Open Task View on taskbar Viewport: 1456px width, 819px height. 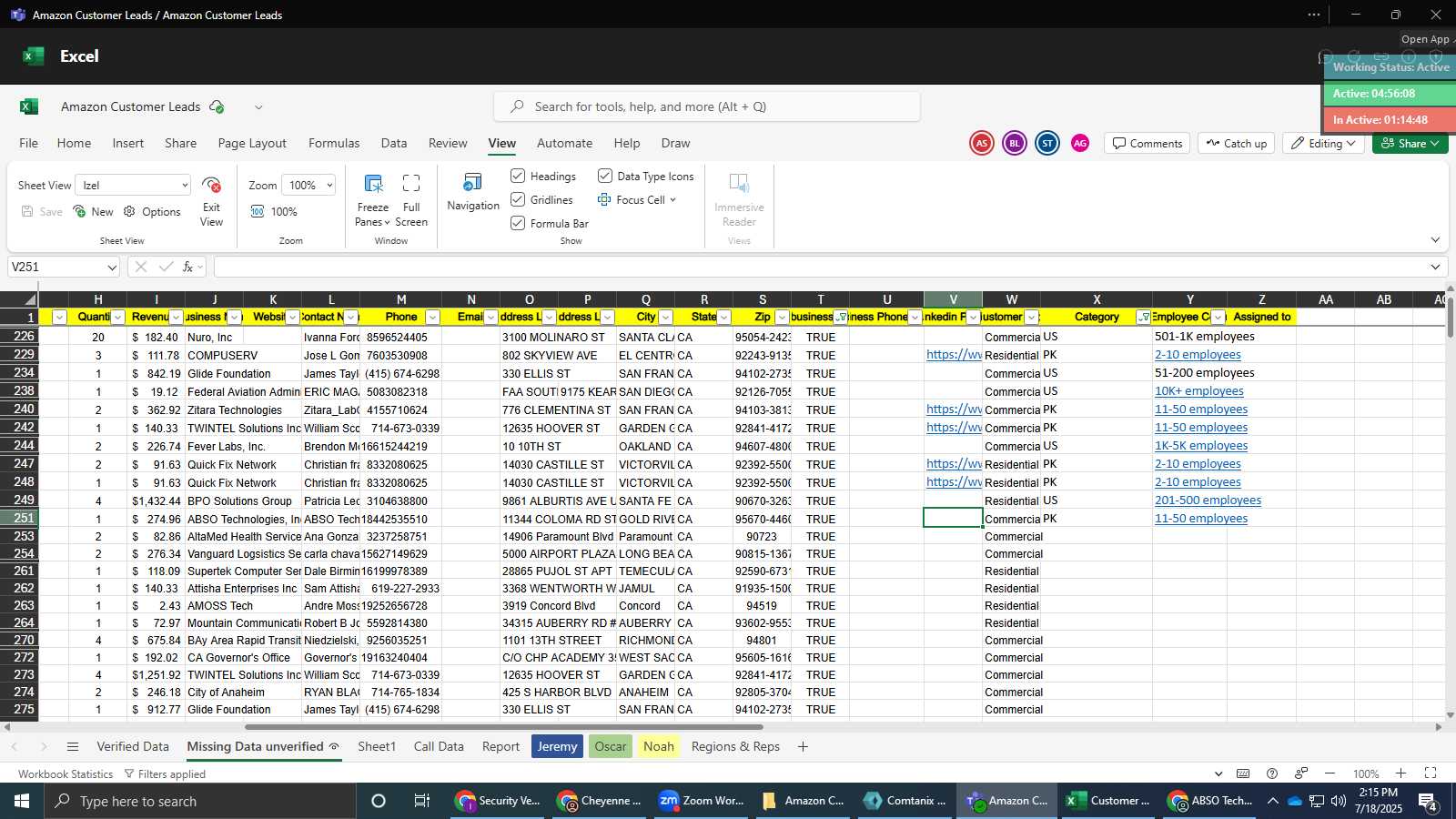click(x=421, y=801)
